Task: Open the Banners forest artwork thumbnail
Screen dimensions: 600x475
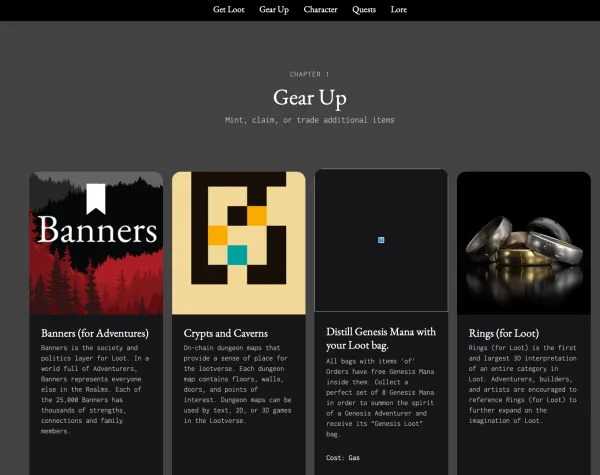Action: (x=96, y=243)
